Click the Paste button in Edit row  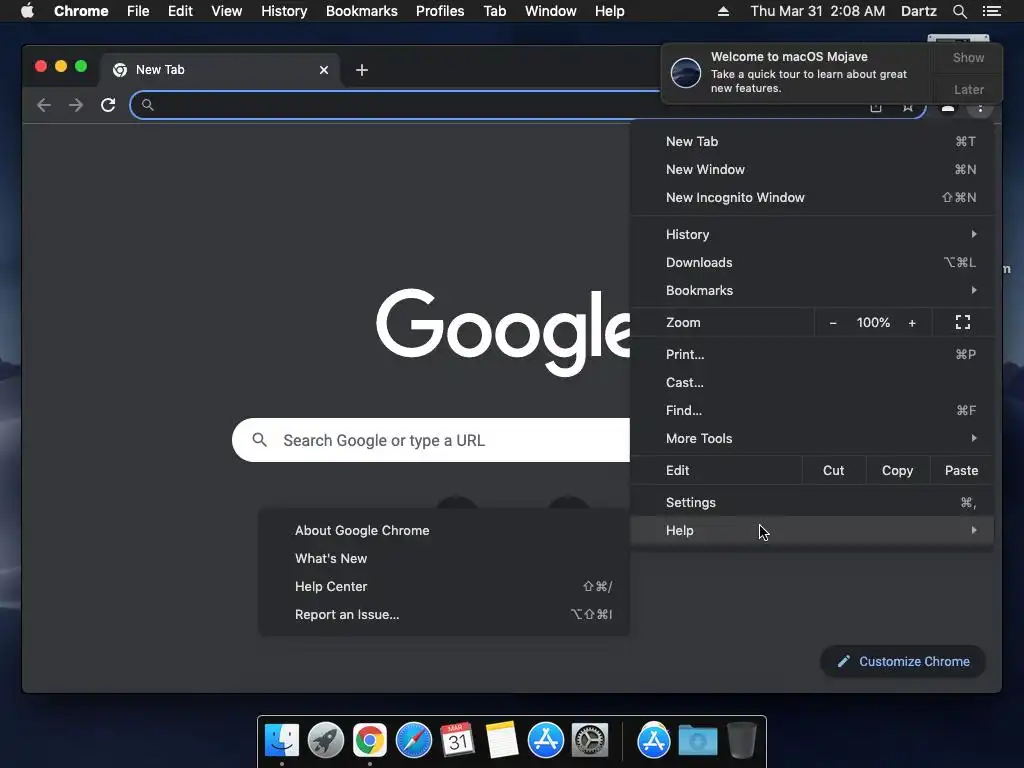(x=961, y=471)
